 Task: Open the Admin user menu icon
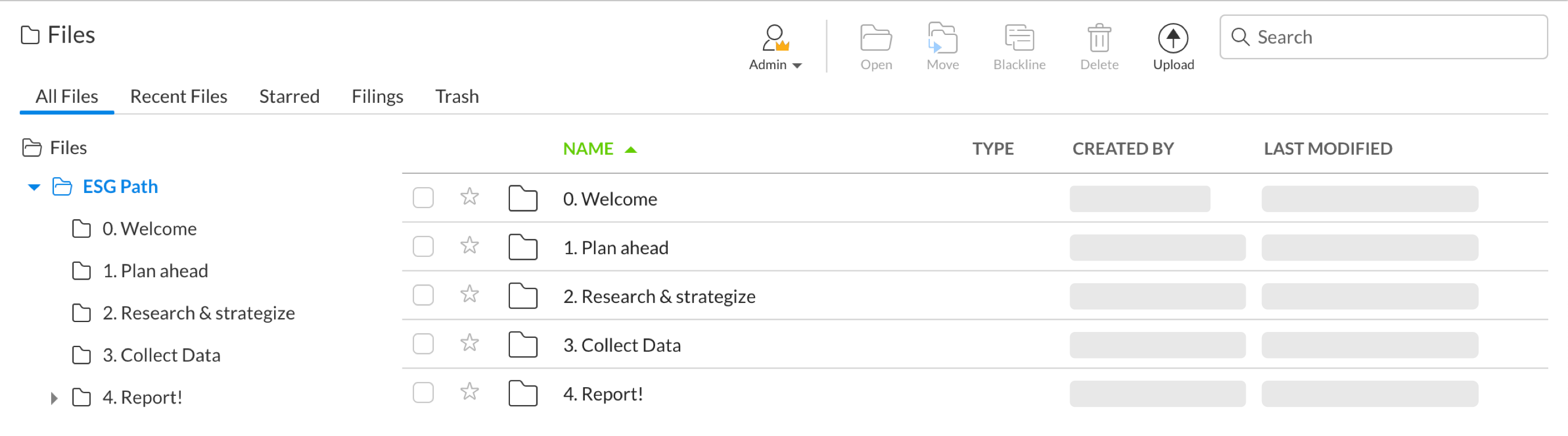(x=775, y=38)
